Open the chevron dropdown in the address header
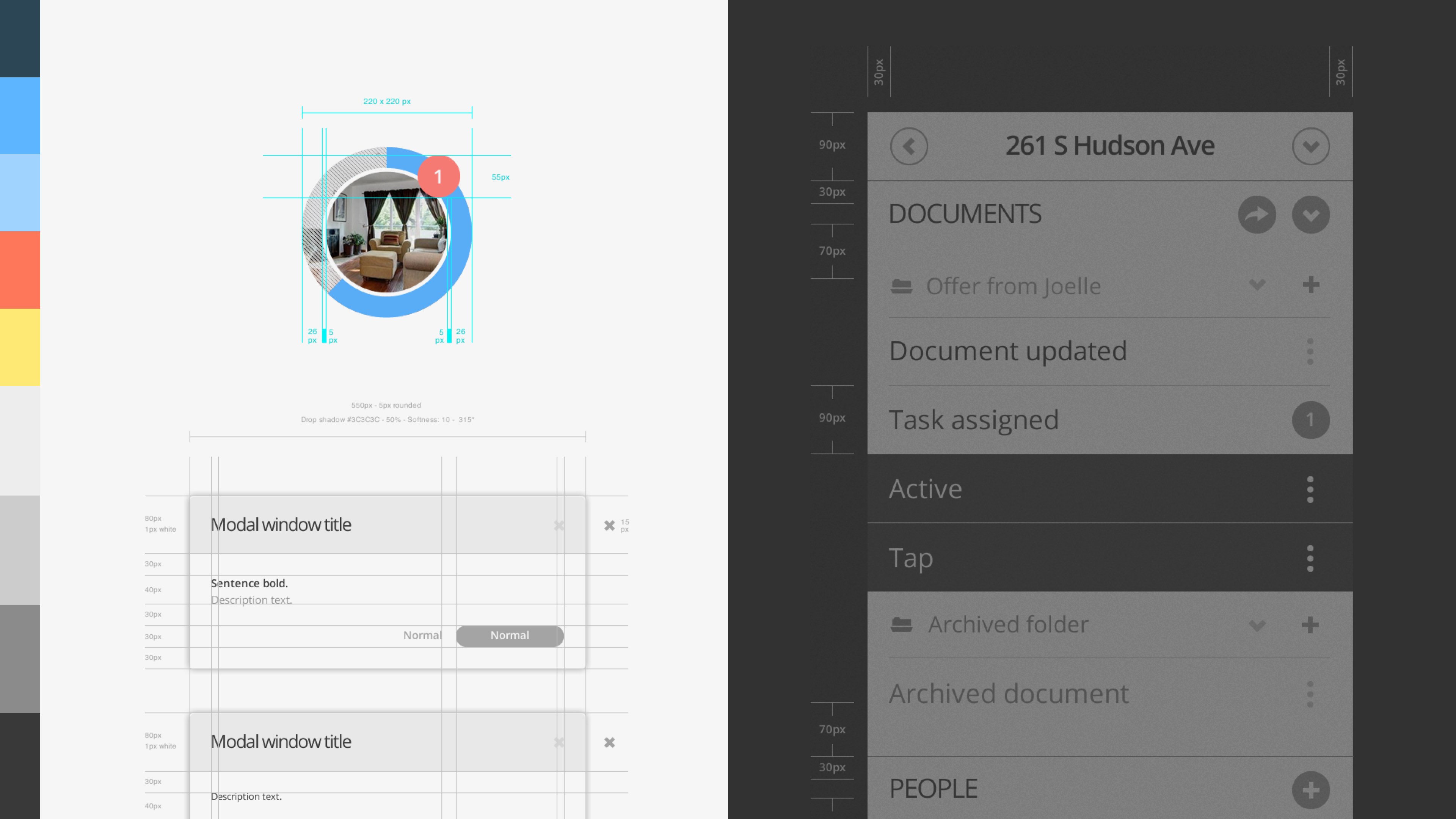This screenshot has height=819, width=1456. click(x=1311, y=146)
